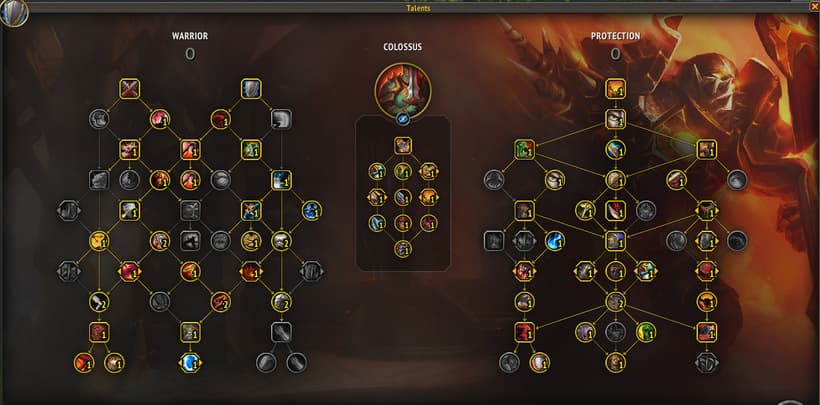Select the blue orb circular node in Protection tree
Viewport: 820px width, 405px height.
point(554,241)
